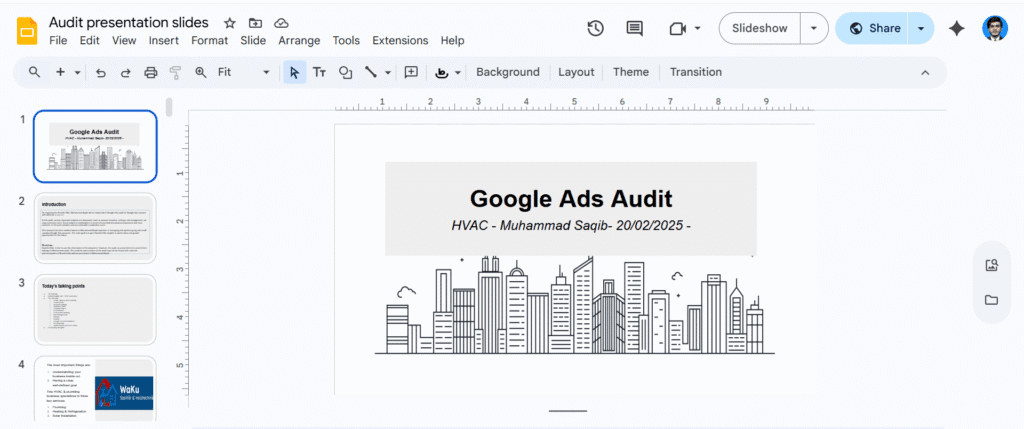The width and height of the screenshot is (1024, 429).
Task: Start a video call with camera icon
Action: [677, 29]
